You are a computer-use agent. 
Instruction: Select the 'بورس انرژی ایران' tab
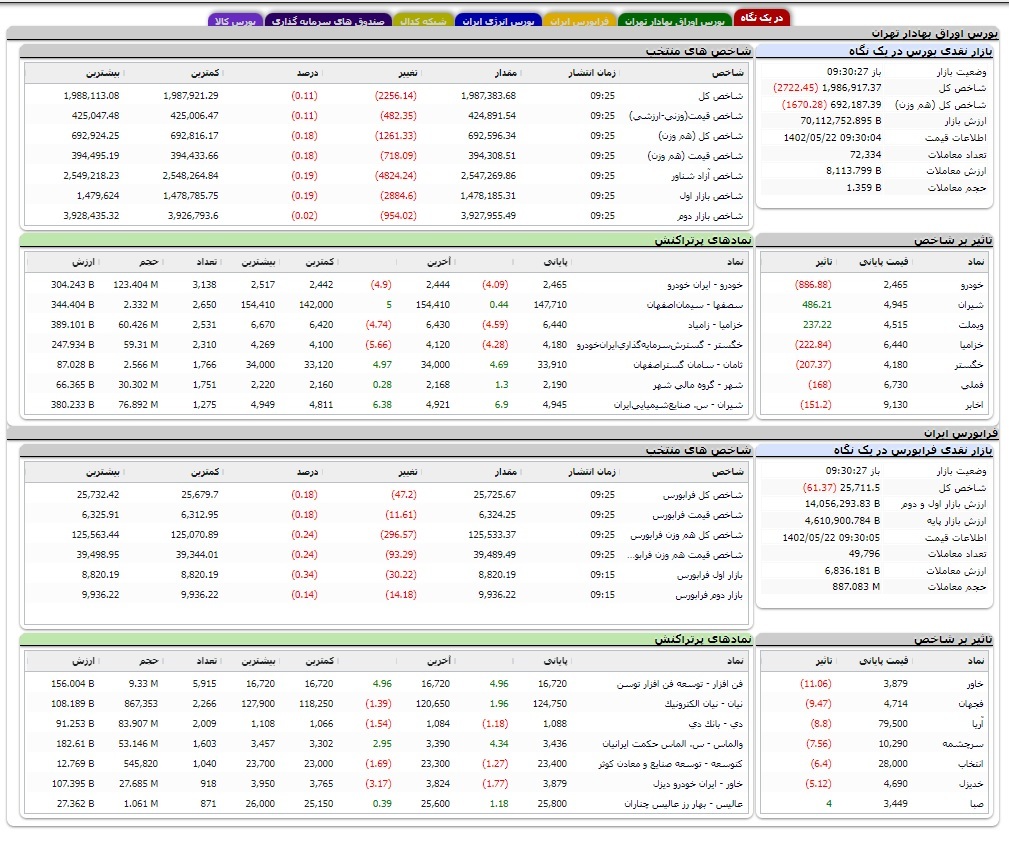click(497, 20)
